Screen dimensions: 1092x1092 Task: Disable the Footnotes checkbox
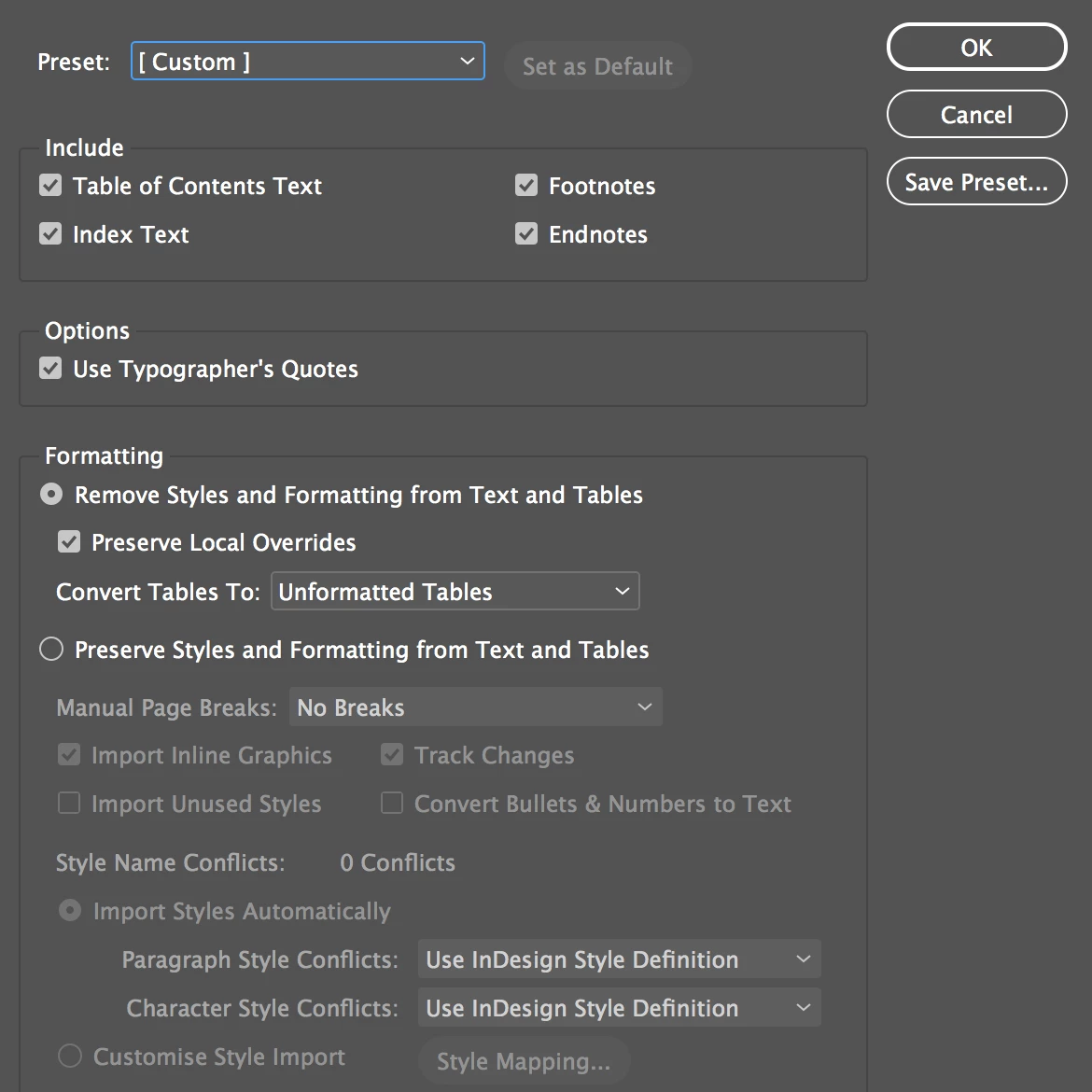tap(527, 186)
